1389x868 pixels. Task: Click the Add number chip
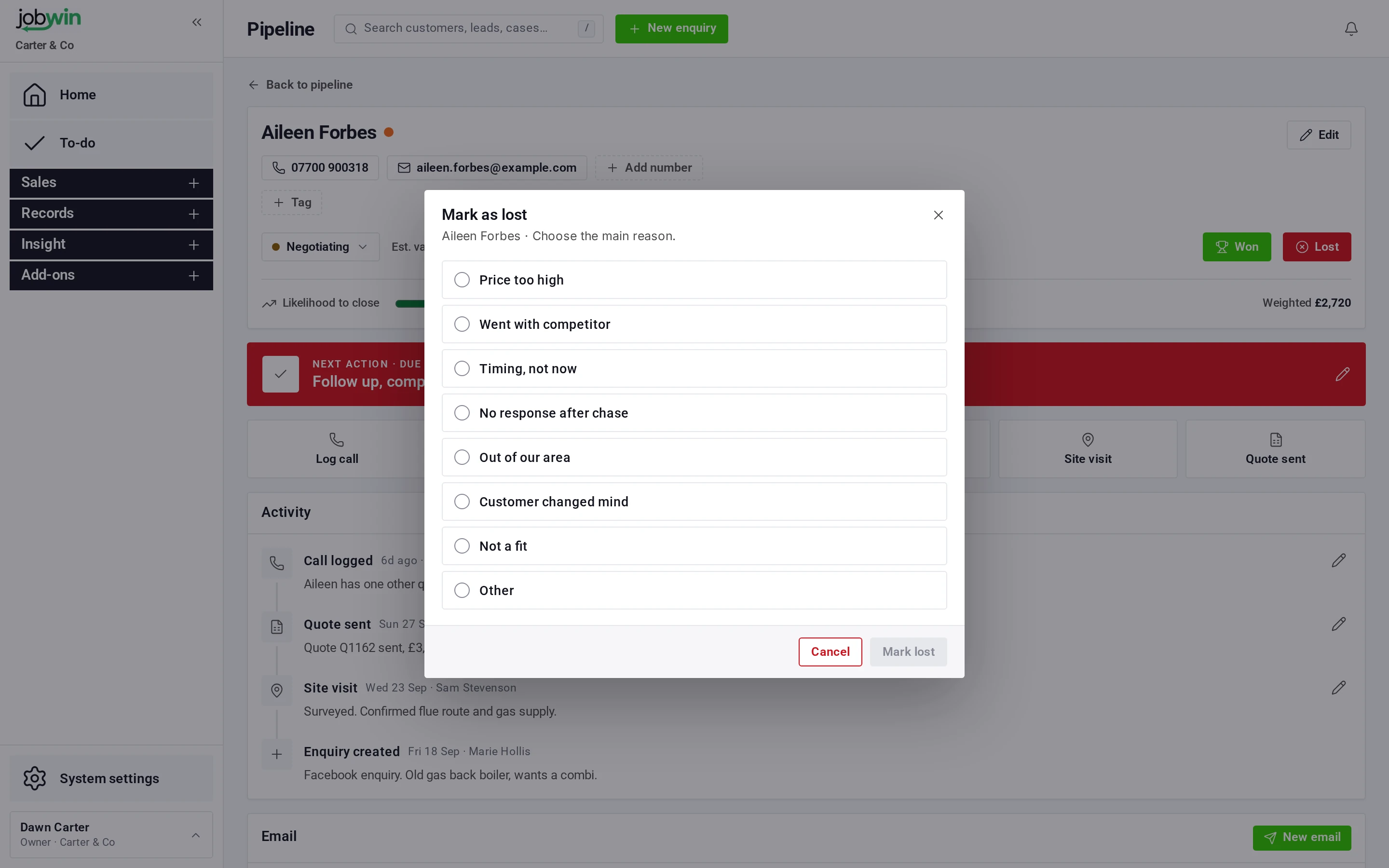coord(649,168)
